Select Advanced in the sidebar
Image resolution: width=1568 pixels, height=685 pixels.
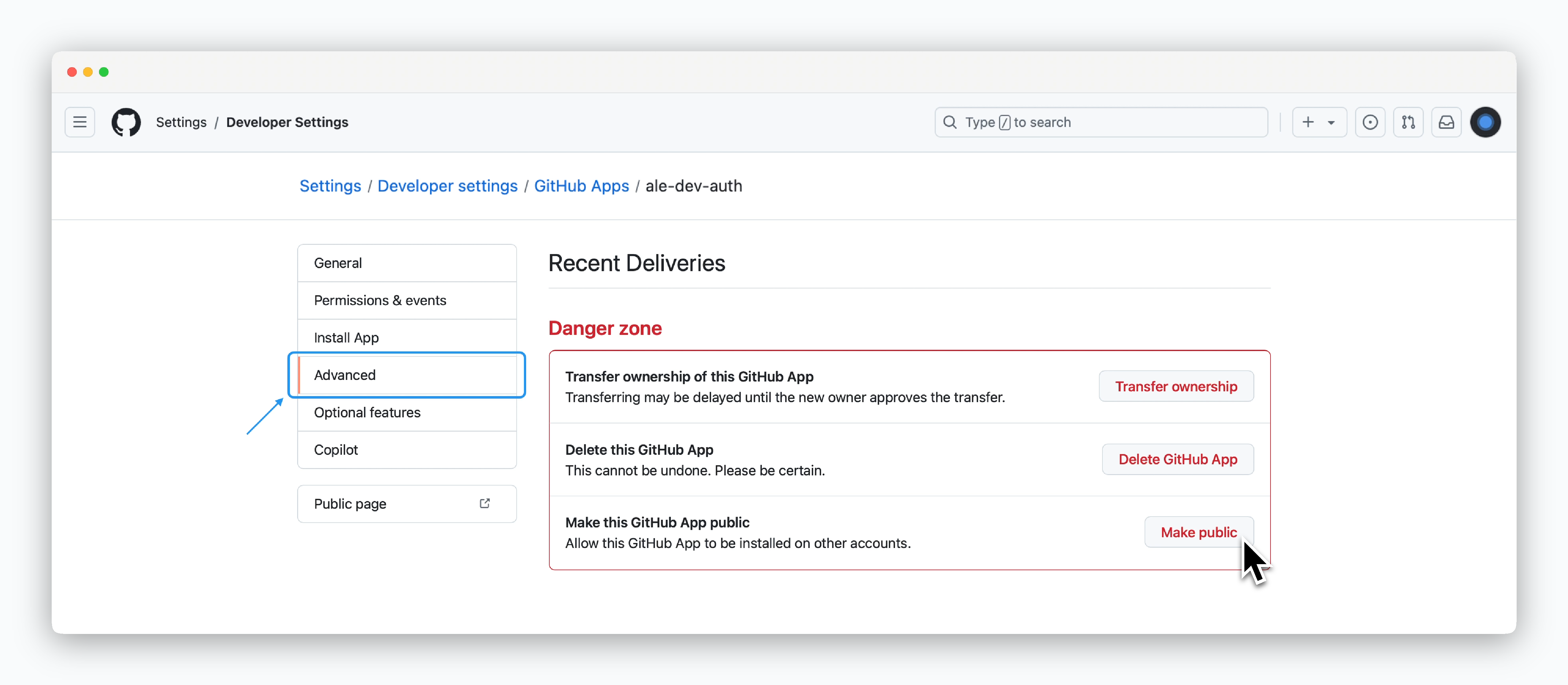click(407, 375)
